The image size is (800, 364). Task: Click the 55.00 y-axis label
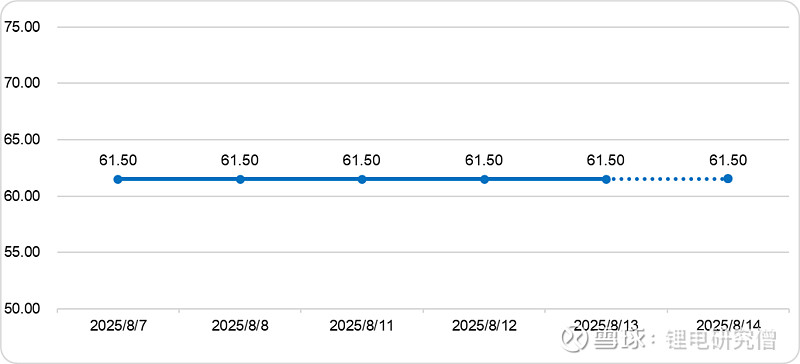[22, 252]
